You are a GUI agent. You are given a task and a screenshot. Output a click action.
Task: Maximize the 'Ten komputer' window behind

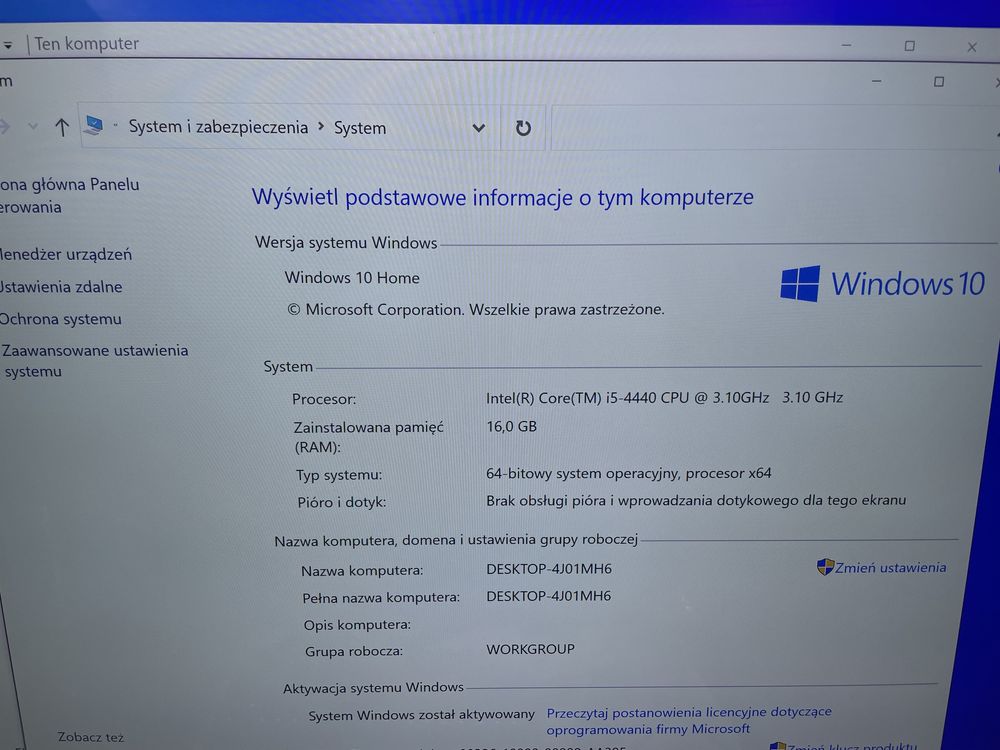[x=909, y=46]
